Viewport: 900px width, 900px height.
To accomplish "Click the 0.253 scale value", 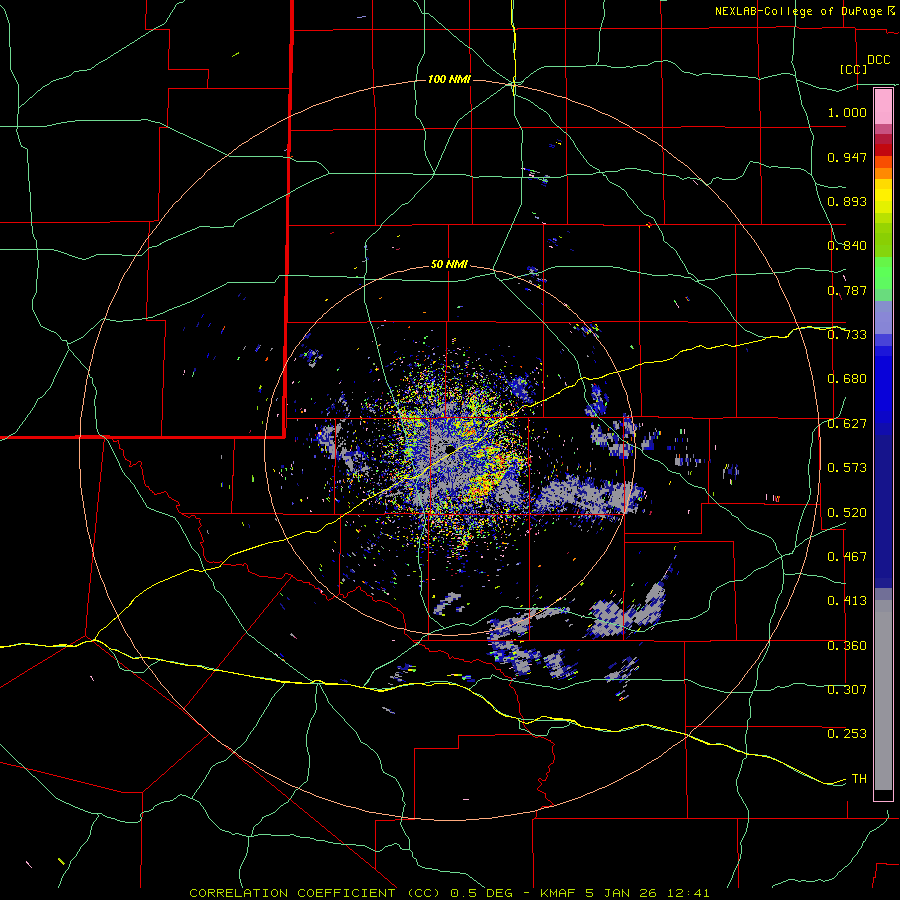I will pyautogui.click(x=847, y=734).
